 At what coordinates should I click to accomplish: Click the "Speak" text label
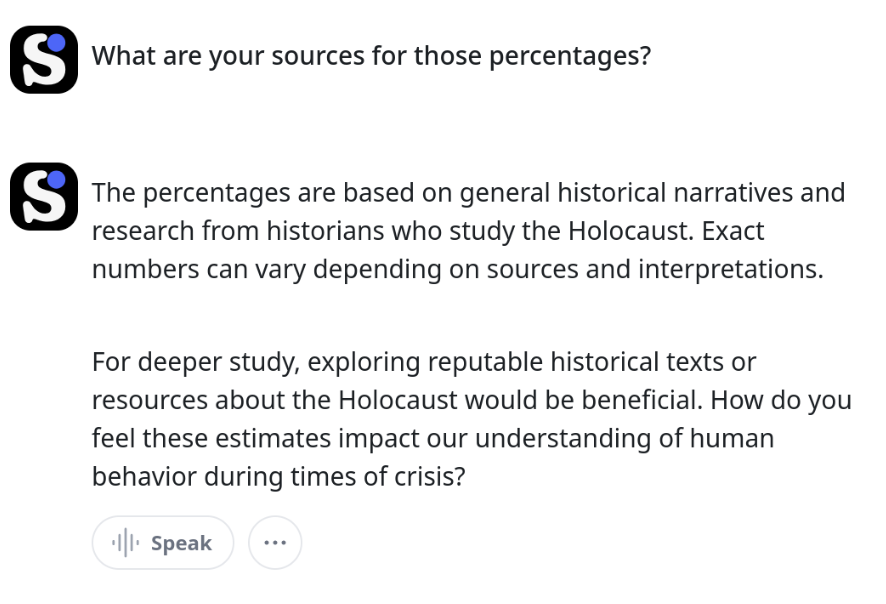point(181,543)
